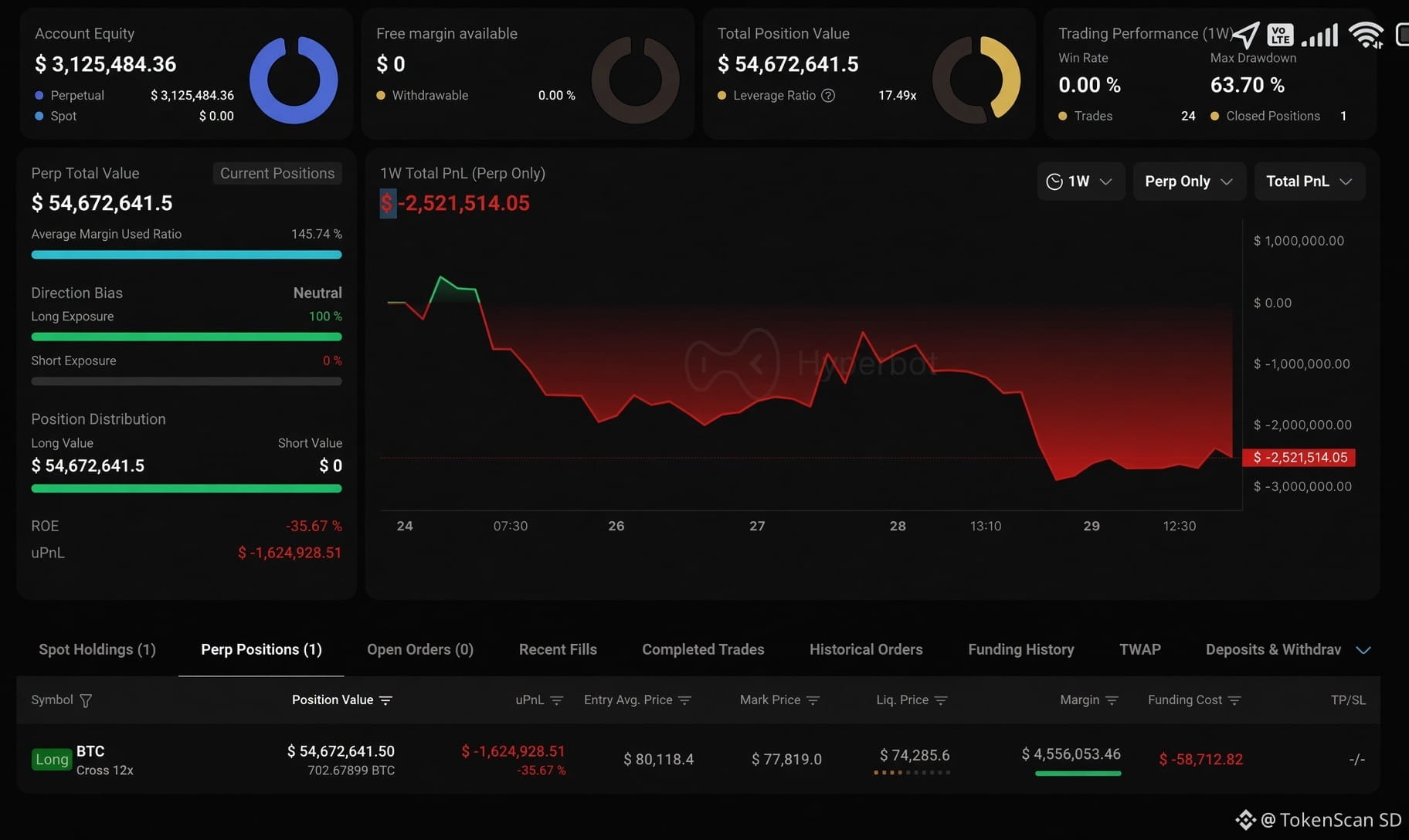Click the $ 77,819.0 mark price cell
The width and height of the screenshot is (1409, 840).
(786, 759)
